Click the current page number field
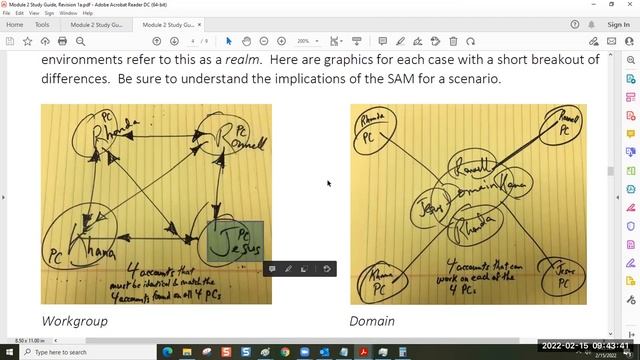640x360 pixels. pos(193,41)
